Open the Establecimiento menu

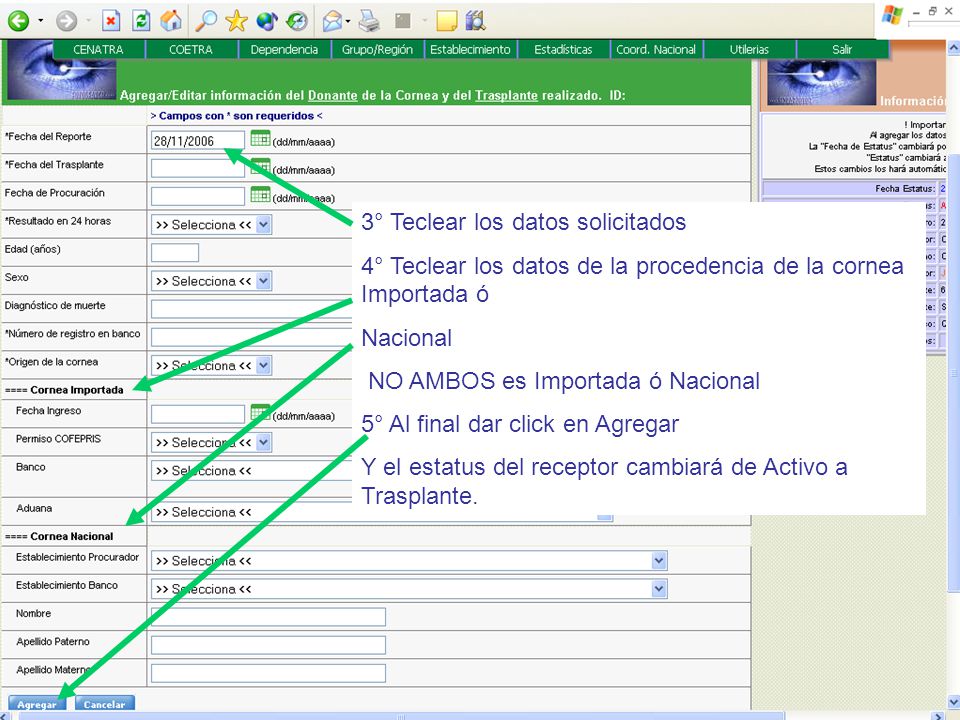tap(470, 50)
